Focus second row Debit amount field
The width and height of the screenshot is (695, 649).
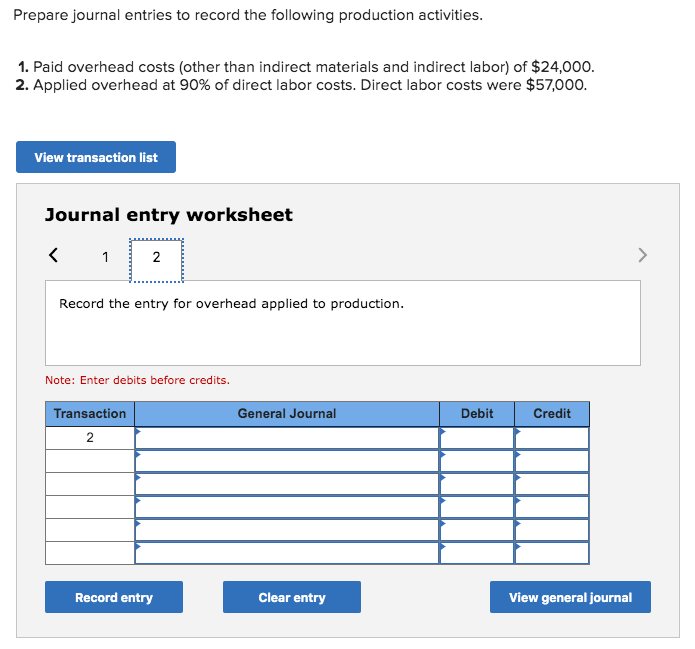(477, 461)
